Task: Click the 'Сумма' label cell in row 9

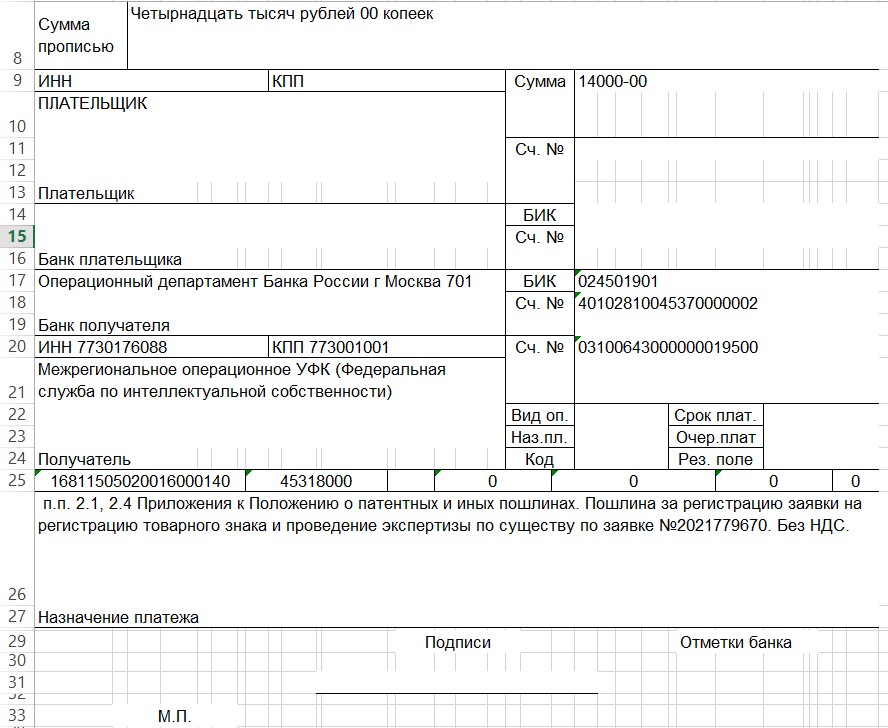Action: point(540,81)
